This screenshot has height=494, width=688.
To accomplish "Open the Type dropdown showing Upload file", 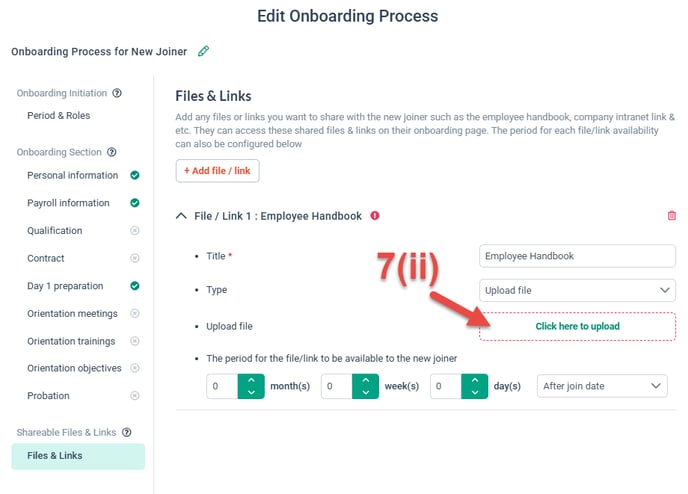I will pos(577,290).
